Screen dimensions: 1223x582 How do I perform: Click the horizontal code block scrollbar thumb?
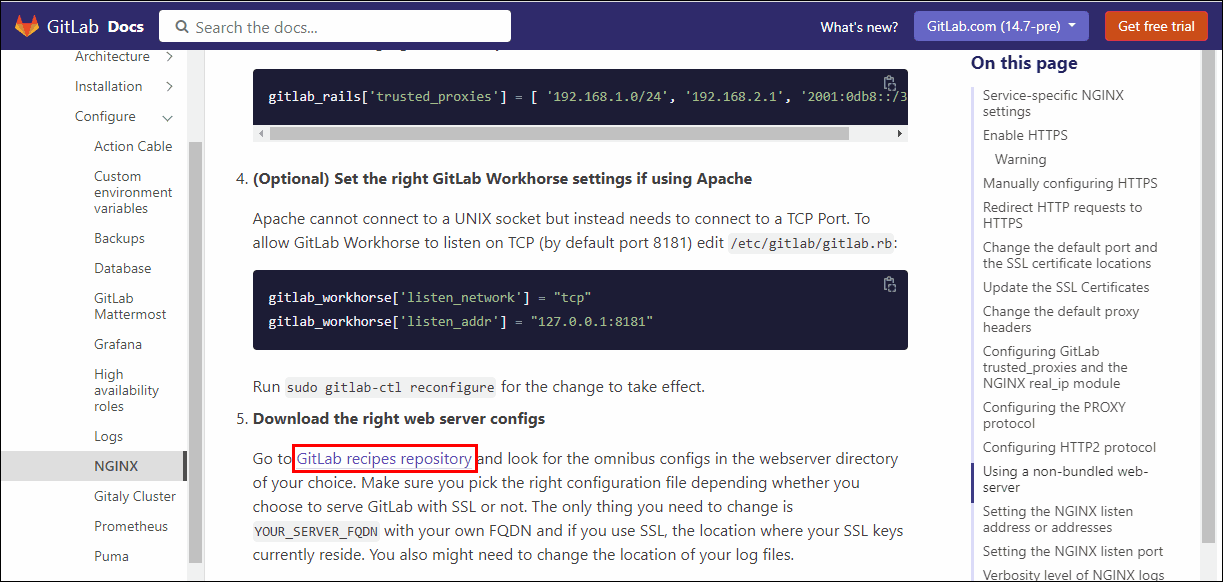(559, 133)
